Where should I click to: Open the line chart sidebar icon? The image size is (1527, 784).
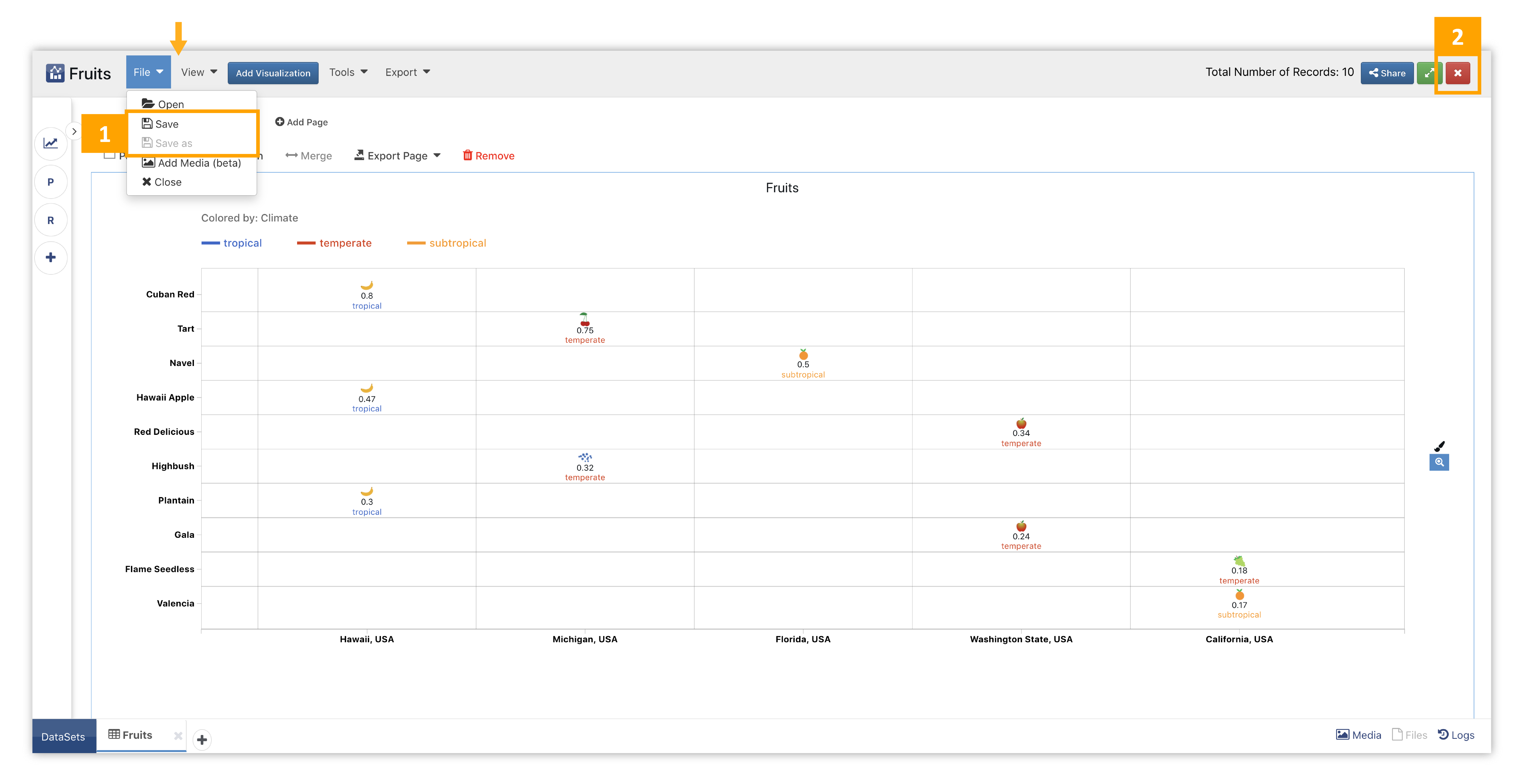point(51,143)
